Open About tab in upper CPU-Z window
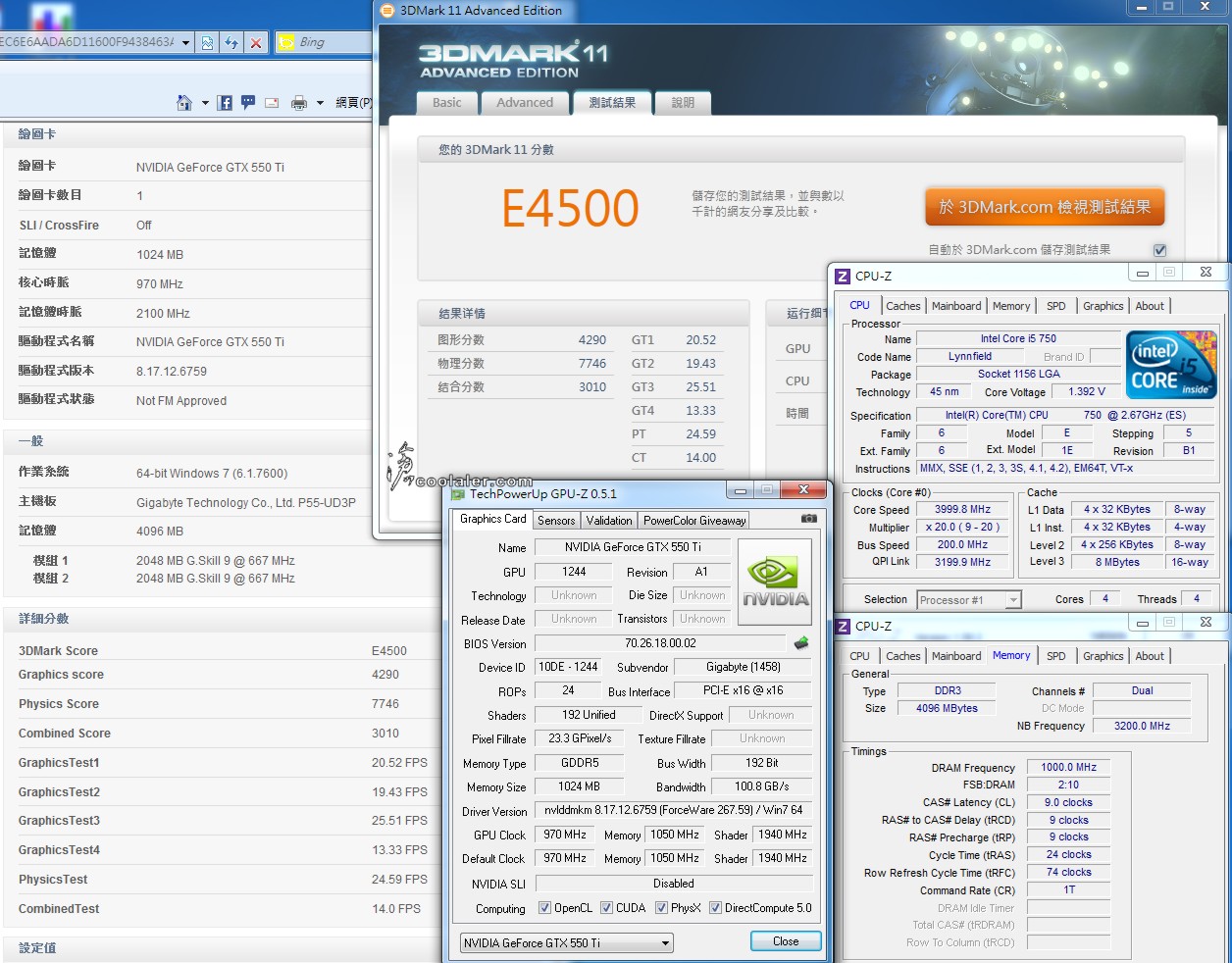 (x=1150, y=306)
